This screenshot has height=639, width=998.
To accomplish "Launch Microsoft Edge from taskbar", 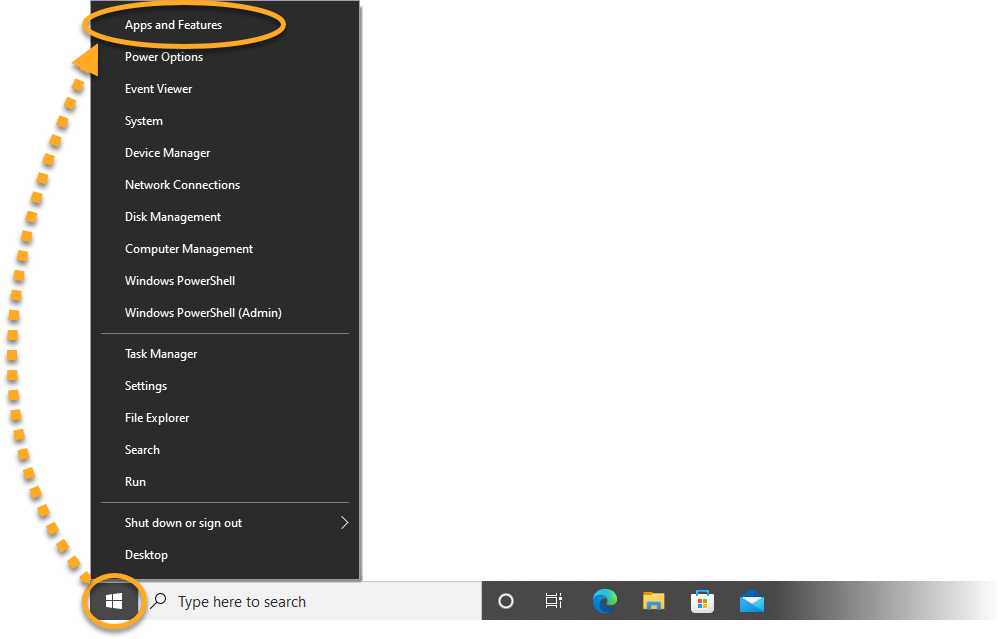I will 605,601.
